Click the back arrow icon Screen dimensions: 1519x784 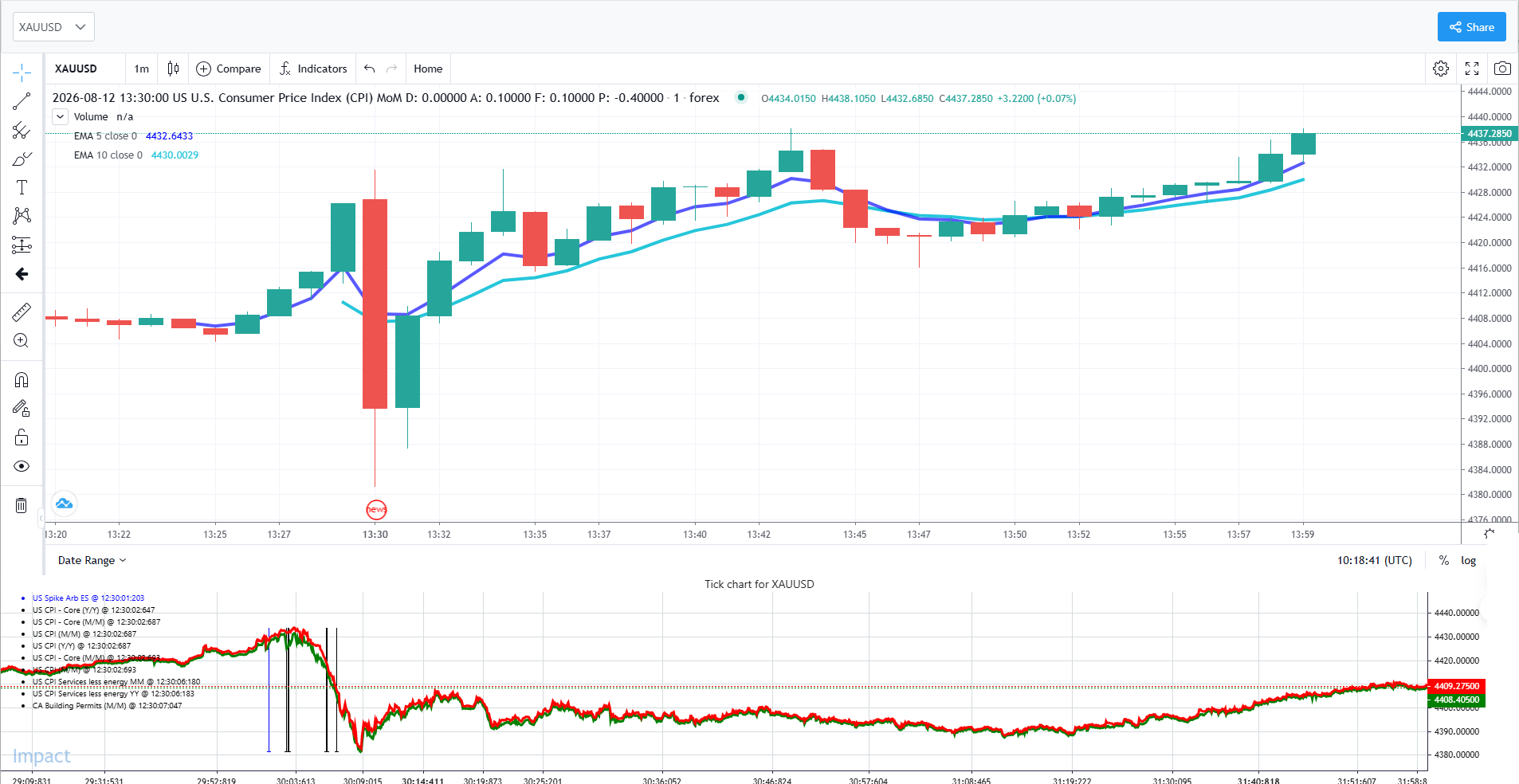point(22,274)
